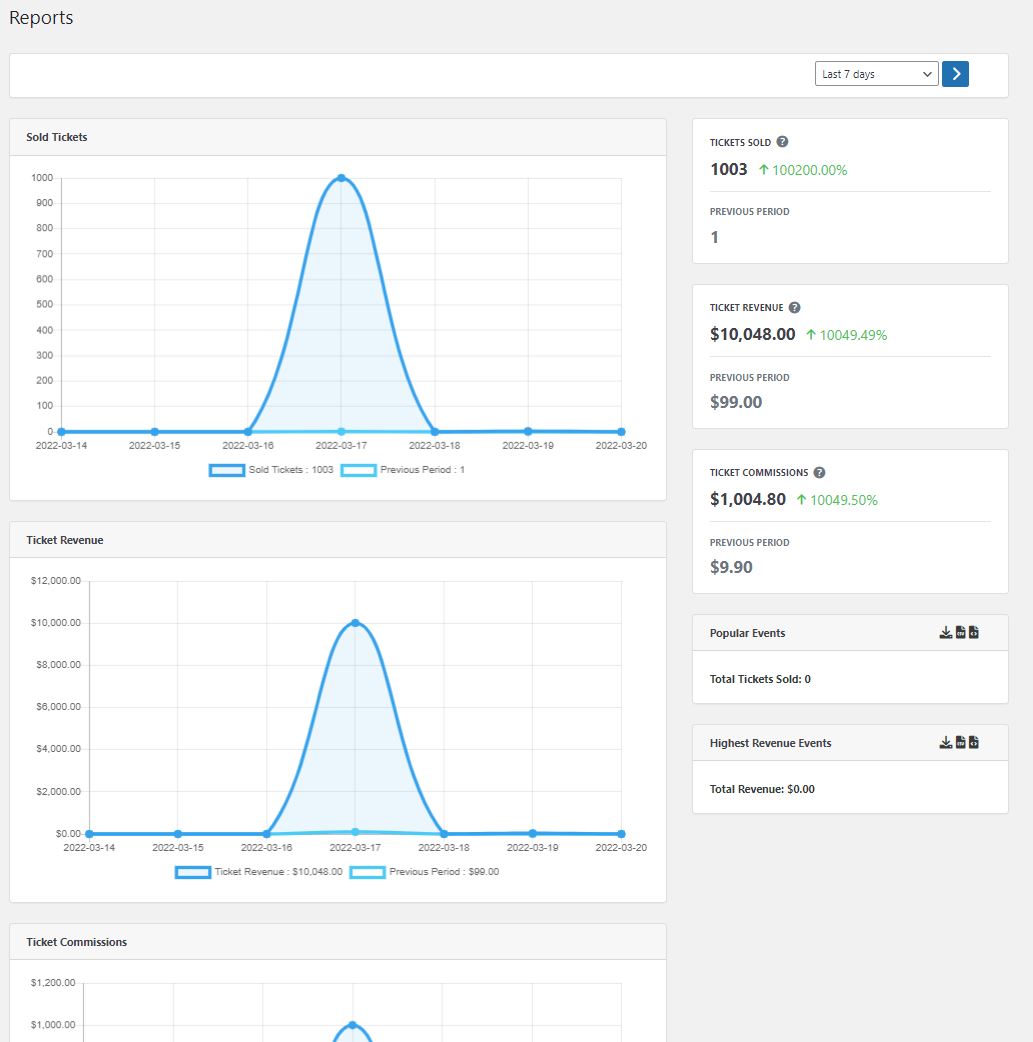Click the 'Ticket Revenue : $10,048.00' legend color box

pos(193,872)
